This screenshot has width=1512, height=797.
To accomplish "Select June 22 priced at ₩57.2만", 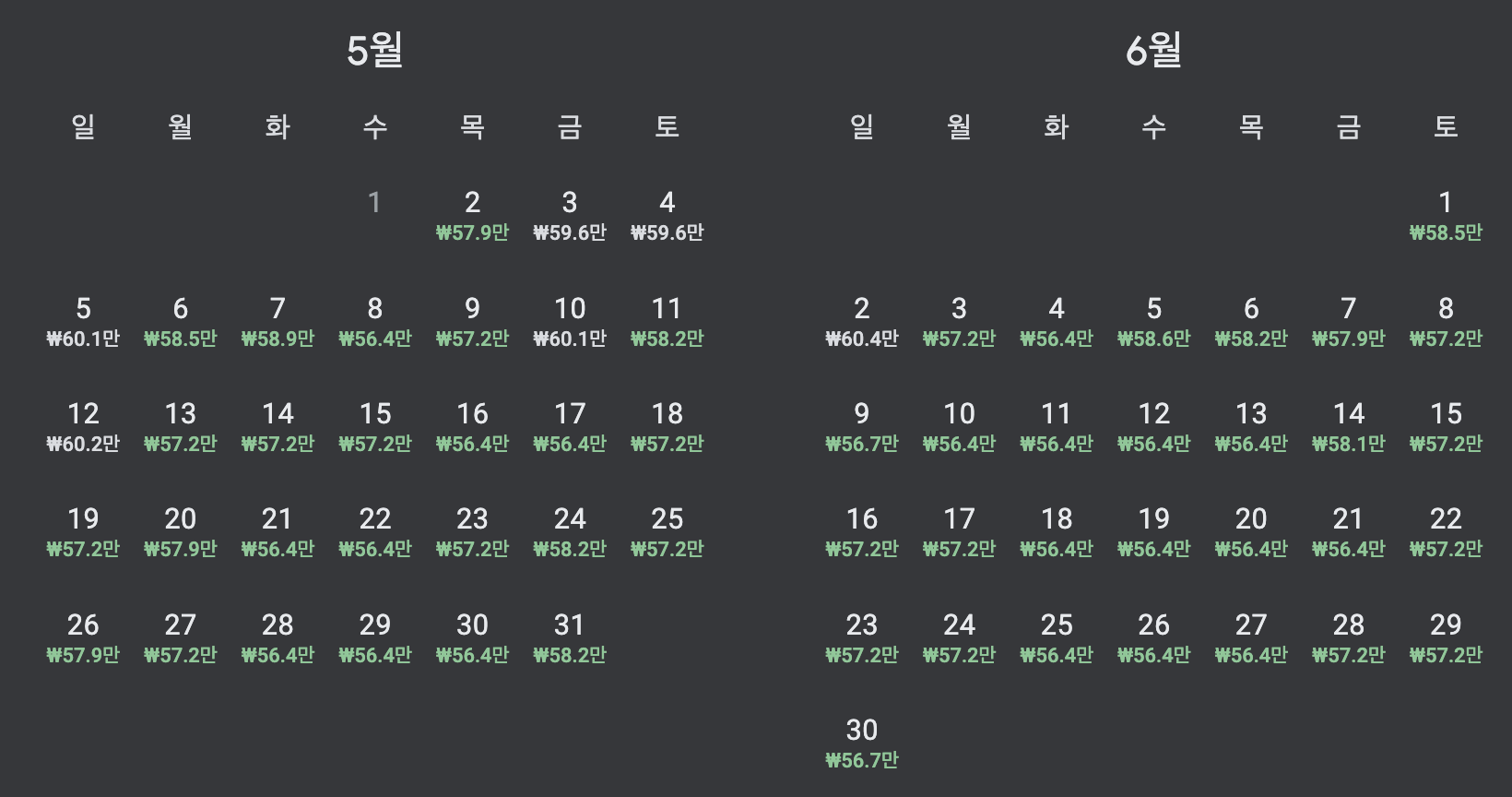I will pos(1446,533).
